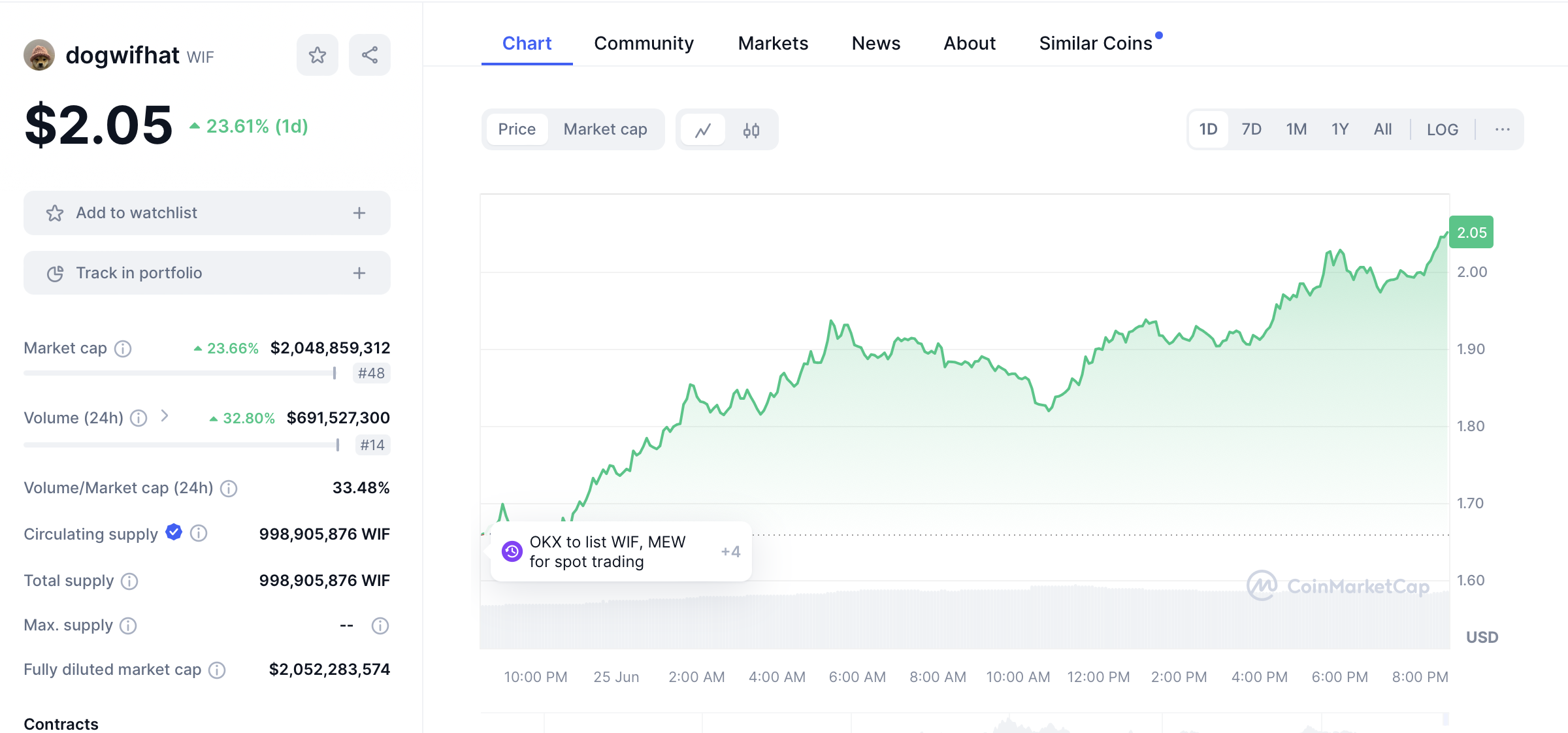This screenshot has width=1568, height=733.
Task: Switch chart to Market cap view
Action: pyautogui.click(x=605, y=129)
